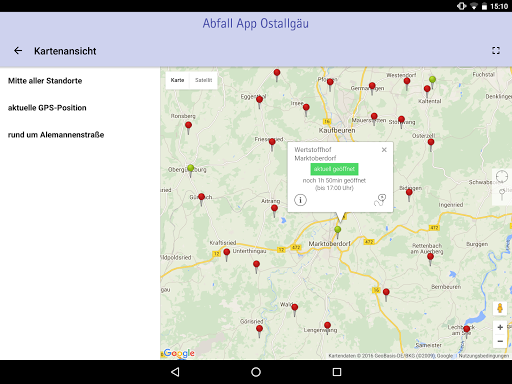Image resolution: width=512 pixels, height=384 pixels.
Task: Go back using the arrow beside Kartenansicht
Action: click(x=18, y=51)
